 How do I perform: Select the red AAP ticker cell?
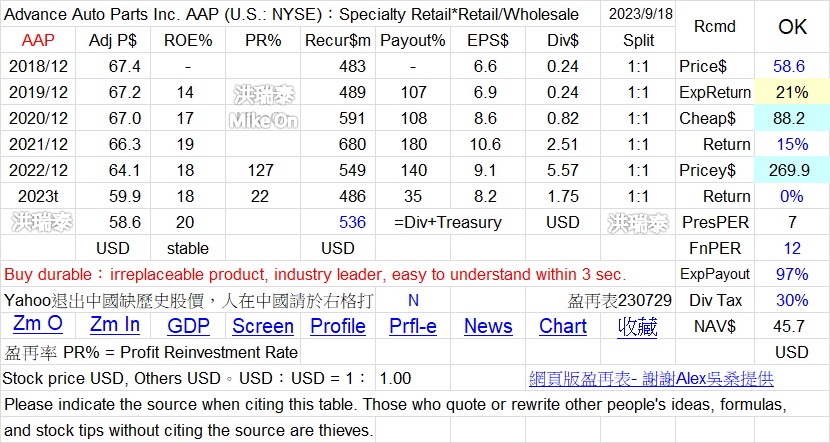pos(38,40)
